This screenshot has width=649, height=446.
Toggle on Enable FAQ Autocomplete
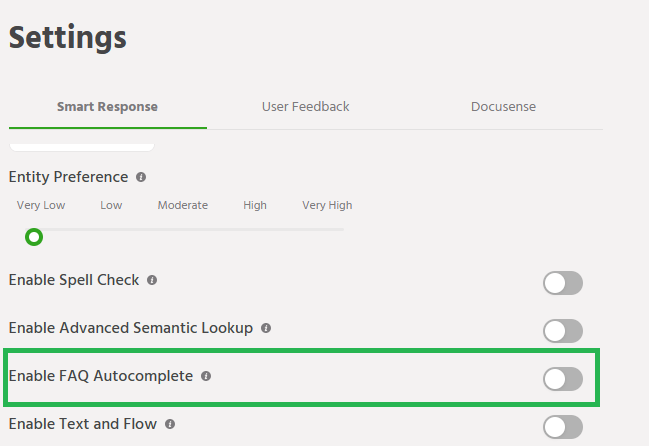click(562, 378)
